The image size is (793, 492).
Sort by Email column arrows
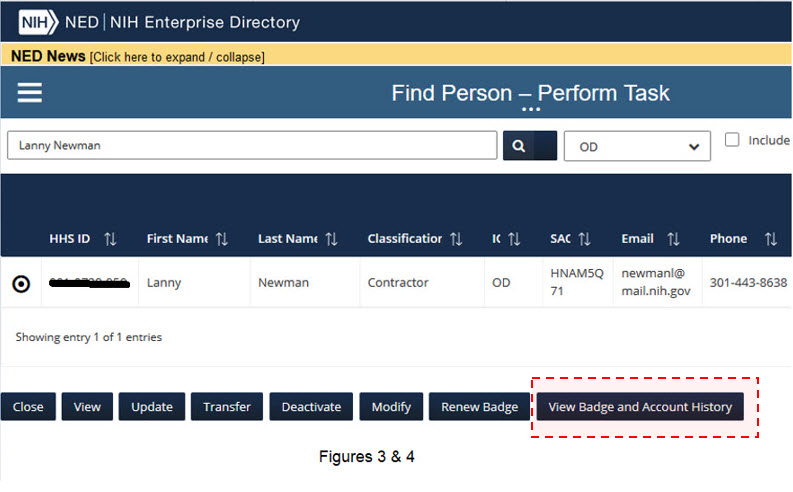tap(673, 239)
